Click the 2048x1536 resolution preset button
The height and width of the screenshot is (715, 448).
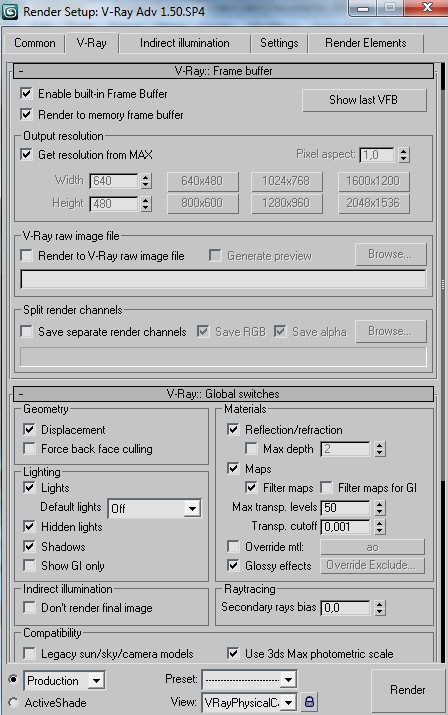(373, 203)
